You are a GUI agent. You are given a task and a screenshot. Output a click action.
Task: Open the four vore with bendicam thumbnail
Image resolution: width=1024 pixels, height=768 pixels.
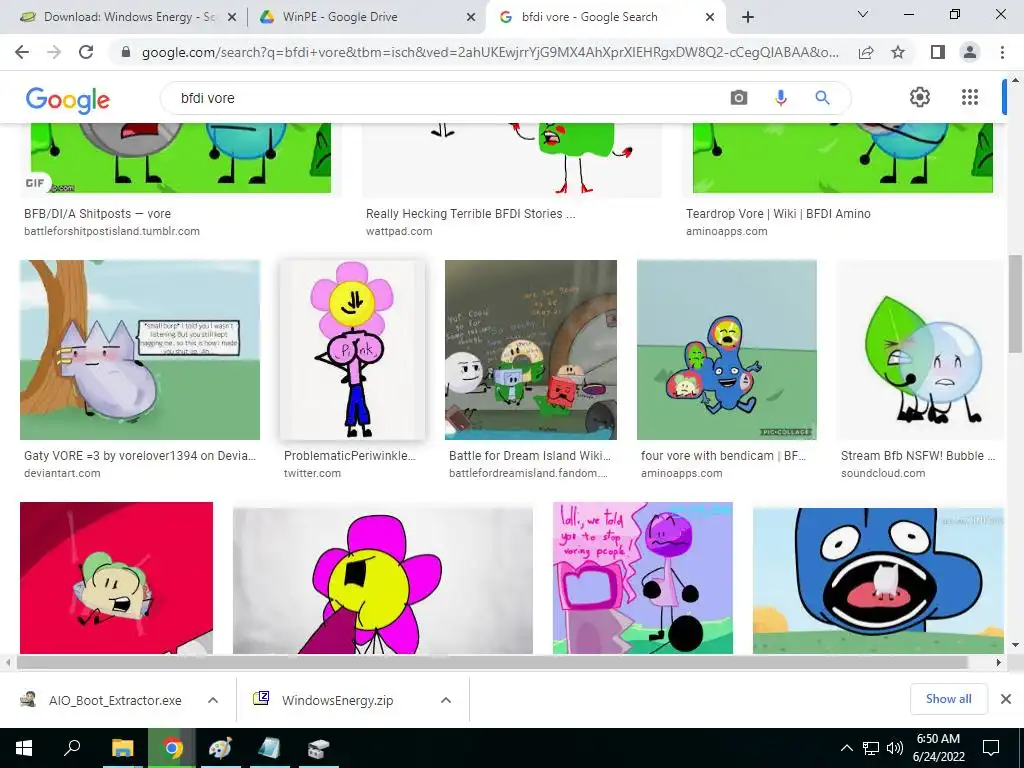[x=727, y=349]
